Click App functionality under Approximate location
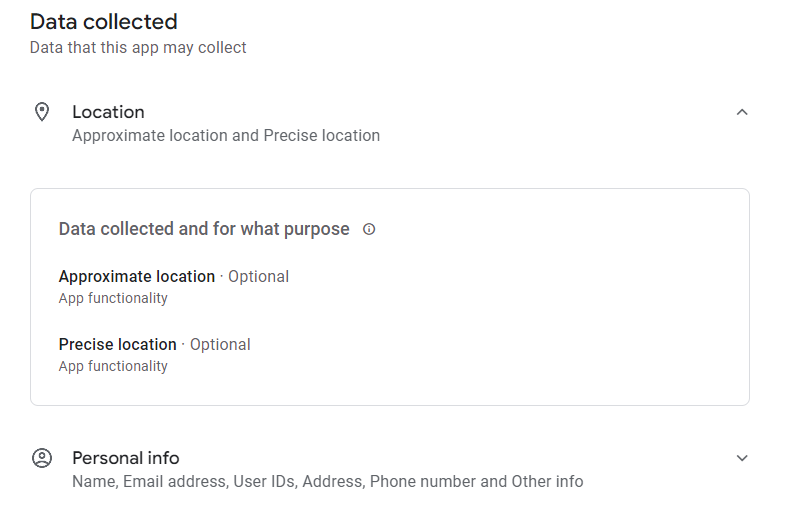 (113, 298)
